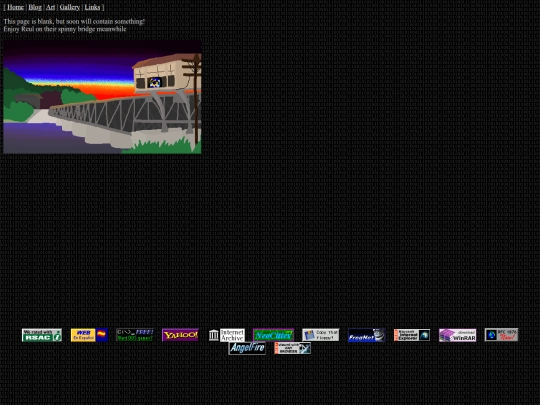540x405 pixels.
Task: Click the RFC 1876 Now! badge
Action: point(501,335)
